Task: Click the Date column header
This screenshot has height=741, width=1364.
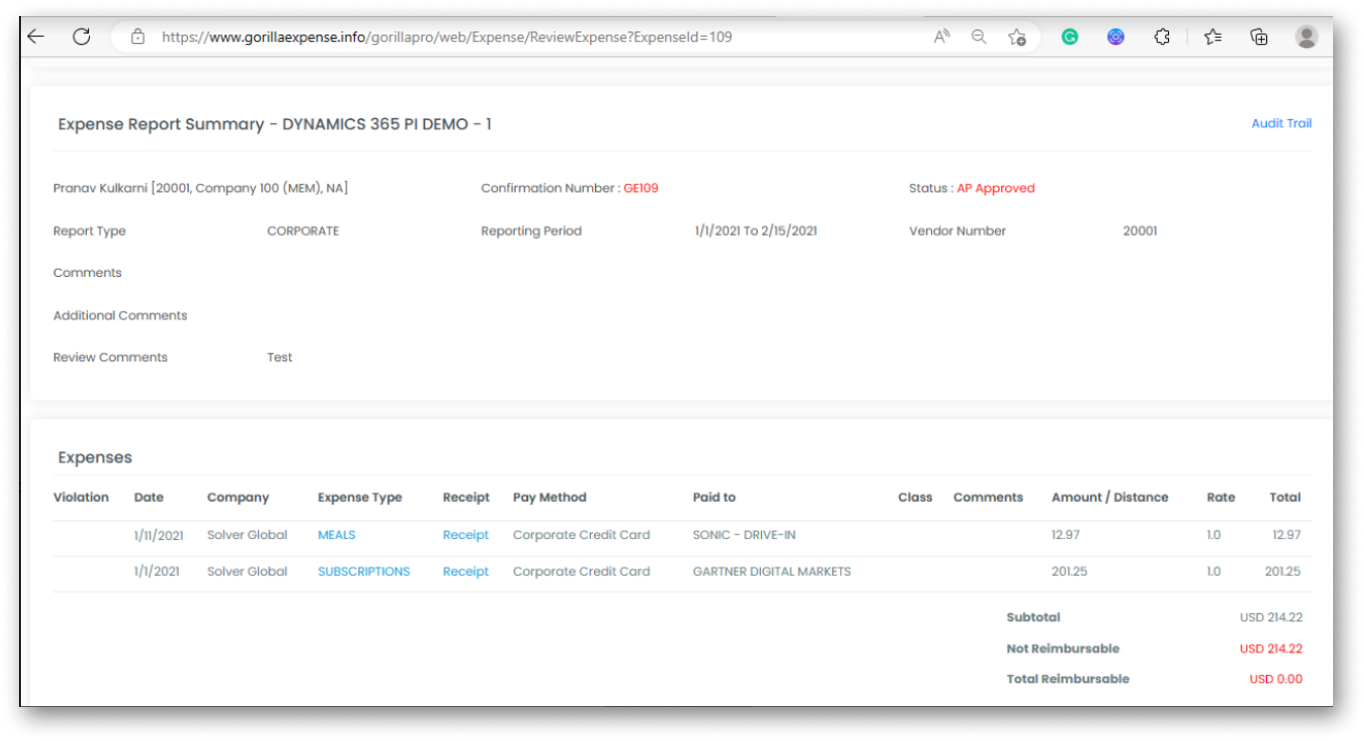Action: pyautogui.click(x=149, y=497)
